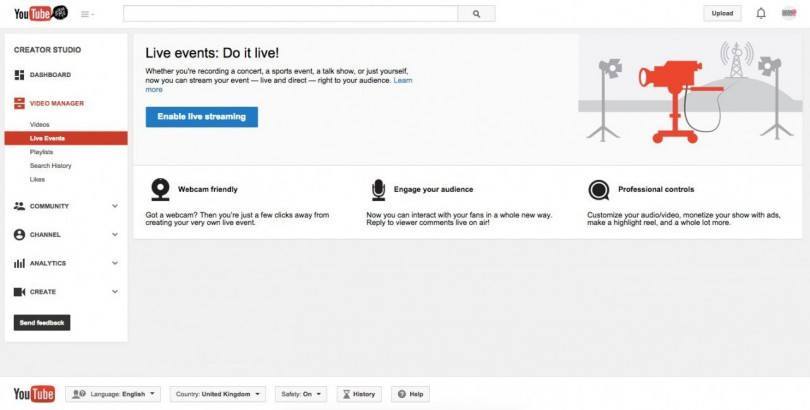
Task: Click the Engage your audience heading
Action: click(x=433, y=190)
